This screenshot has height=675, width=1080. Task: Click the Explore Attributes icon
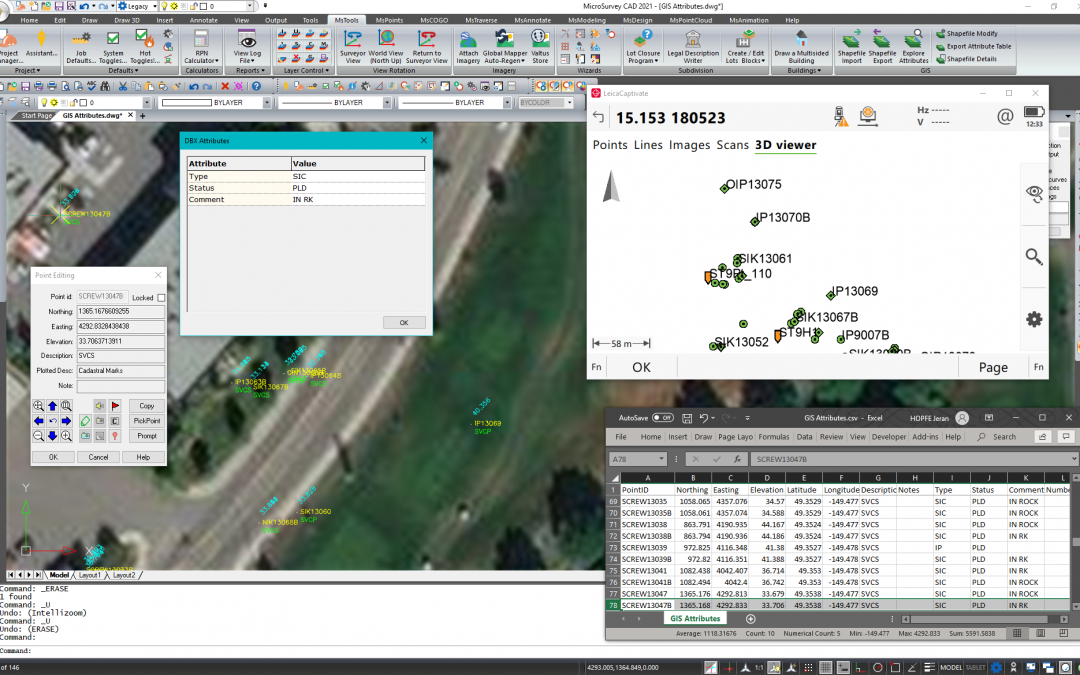point(914,42)
